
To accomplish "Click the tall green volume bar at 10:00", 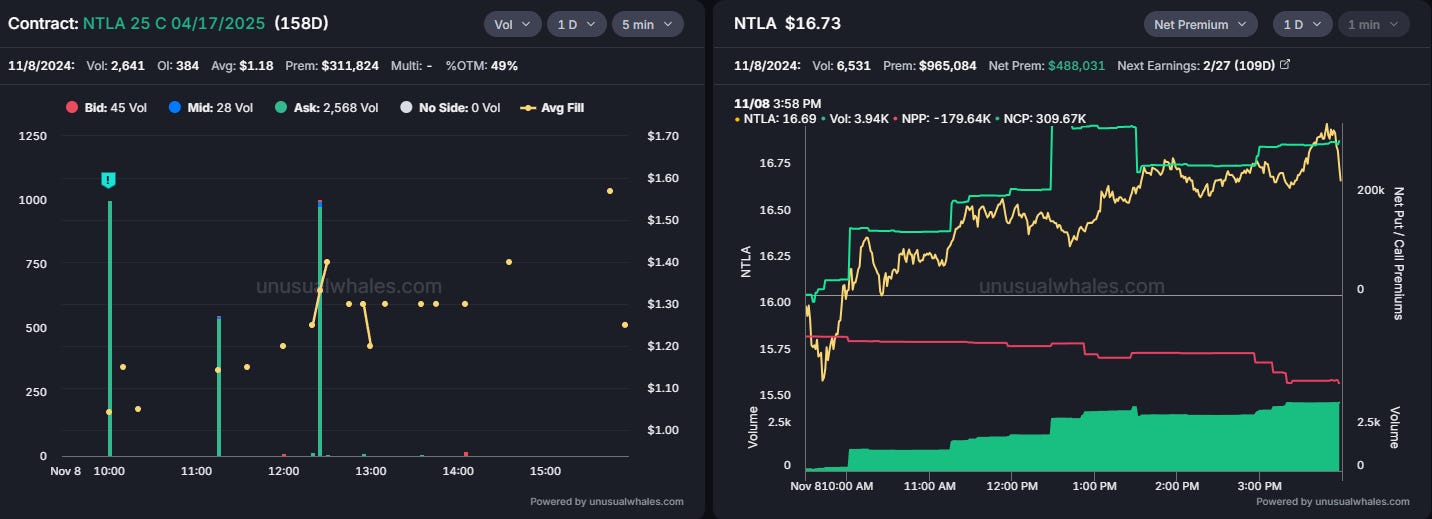I will [x=109, y=328].
